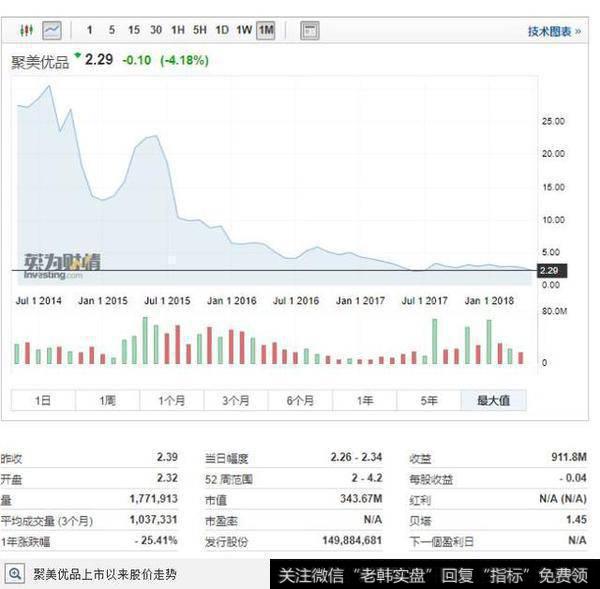Click the 贝塔 value 1.45
The height and width of the screenshot is (589, 600).
[x=577, y=519]
